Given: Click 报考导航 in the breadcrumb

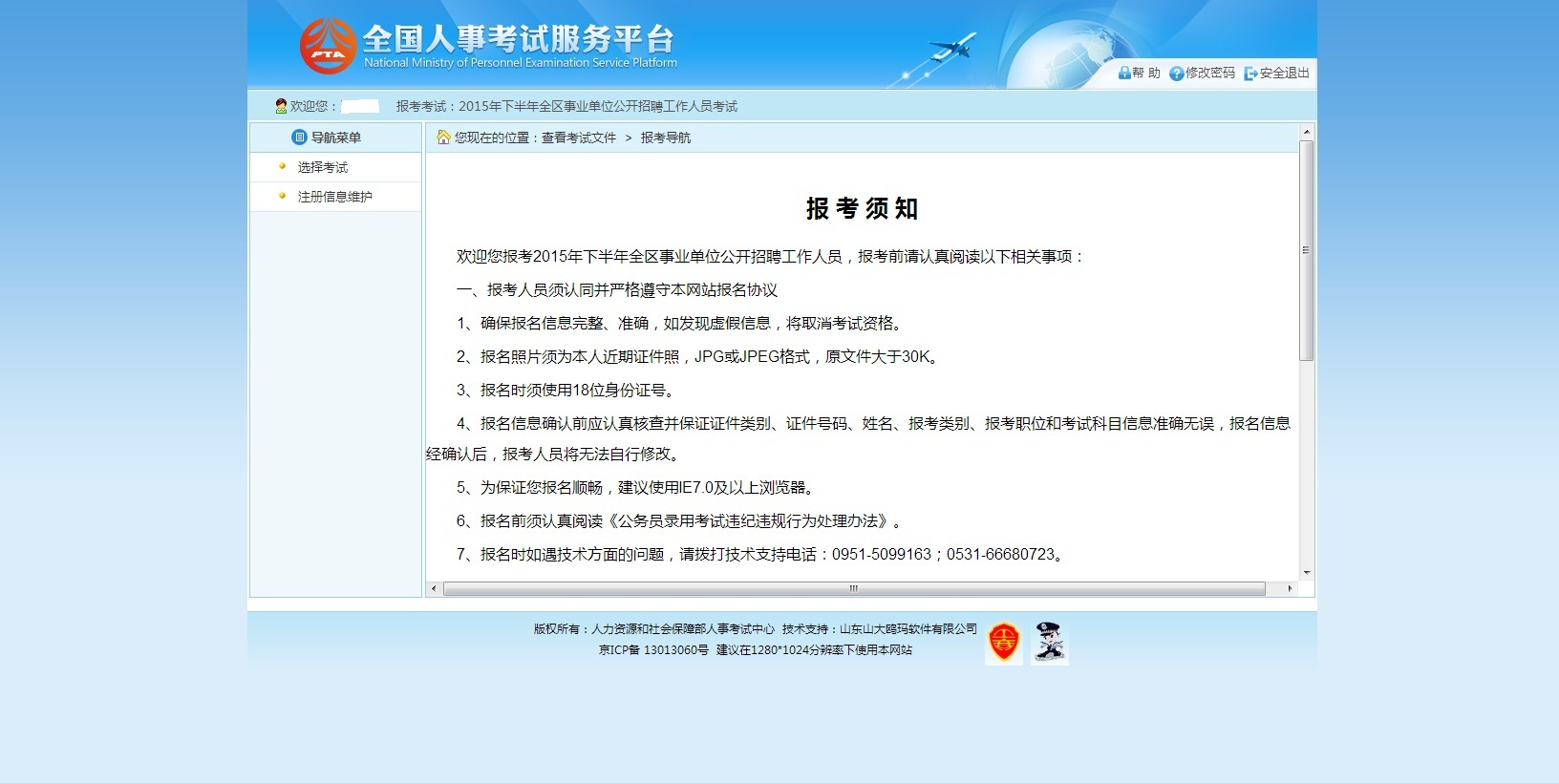Looking at the screenshot, I should (x=666, y=138).
